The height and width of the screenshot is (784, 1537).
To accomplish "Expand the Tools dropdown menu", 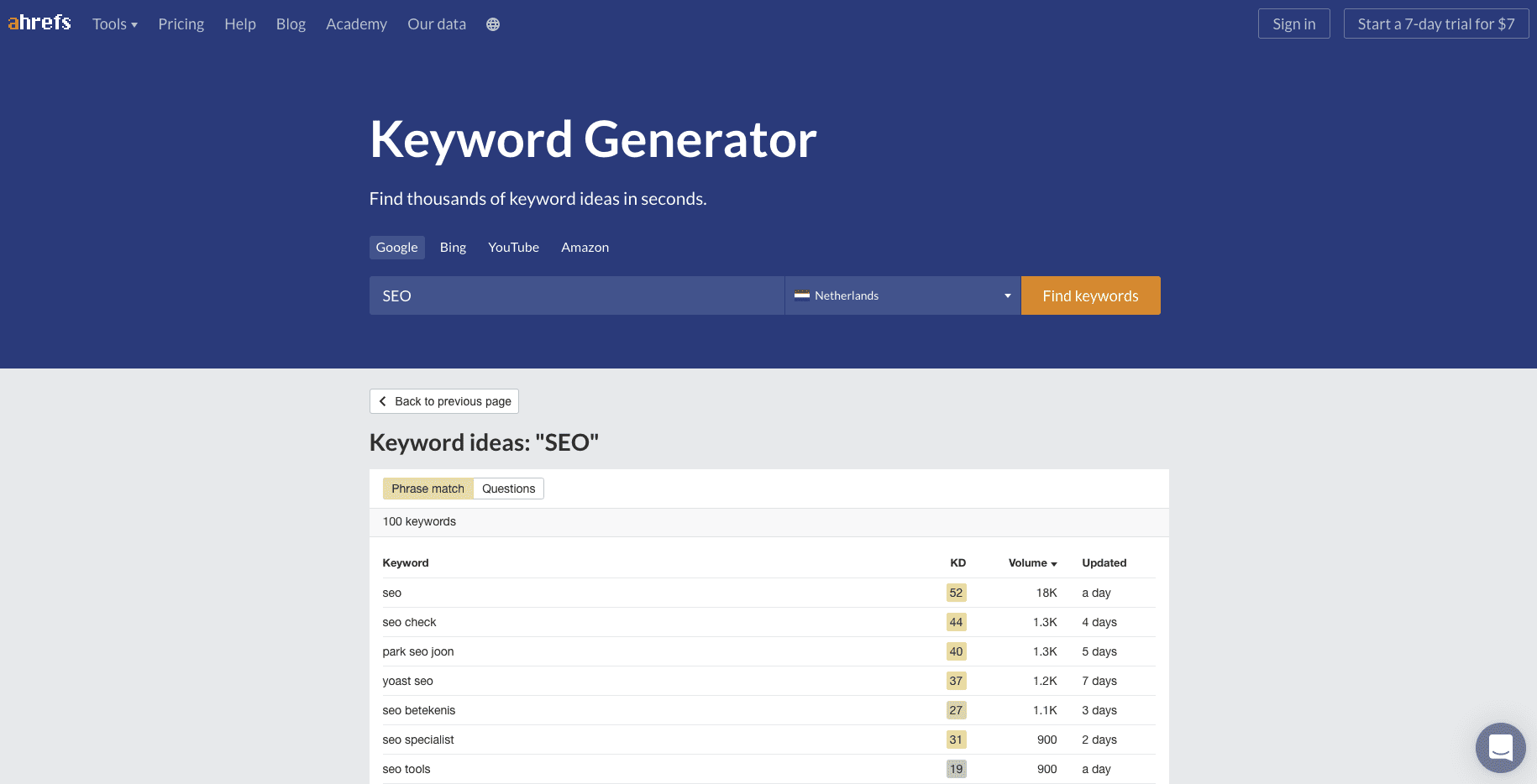I will (115, 24).
